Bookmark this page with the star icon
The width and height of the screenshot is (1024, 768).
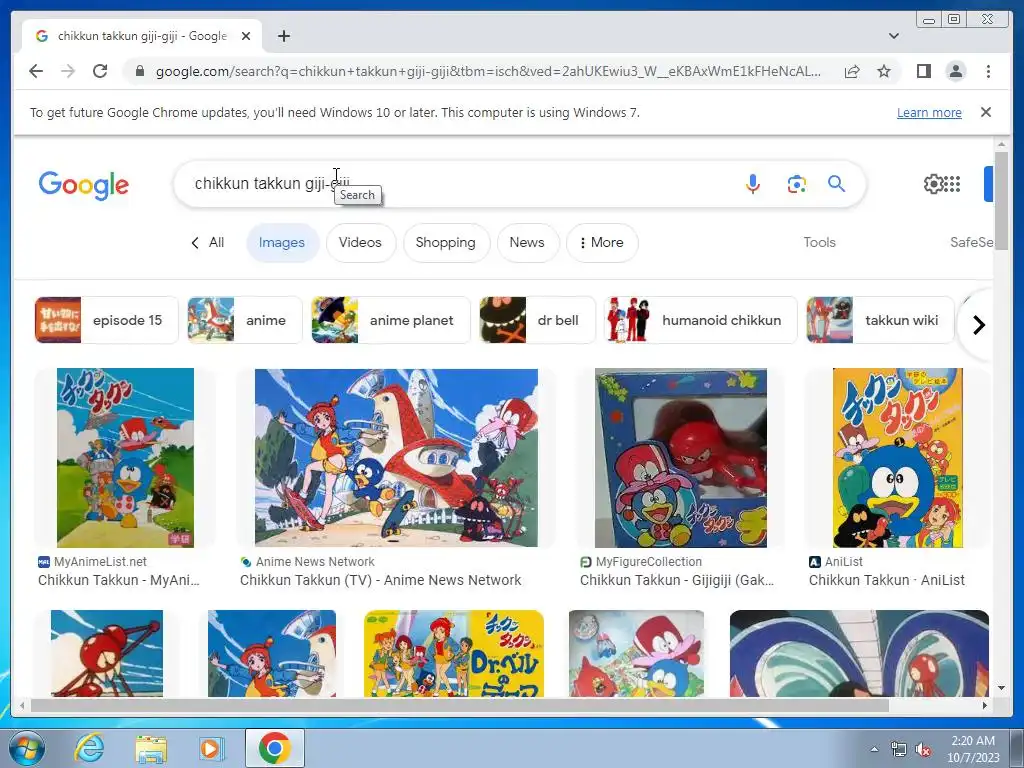point(884,71)
